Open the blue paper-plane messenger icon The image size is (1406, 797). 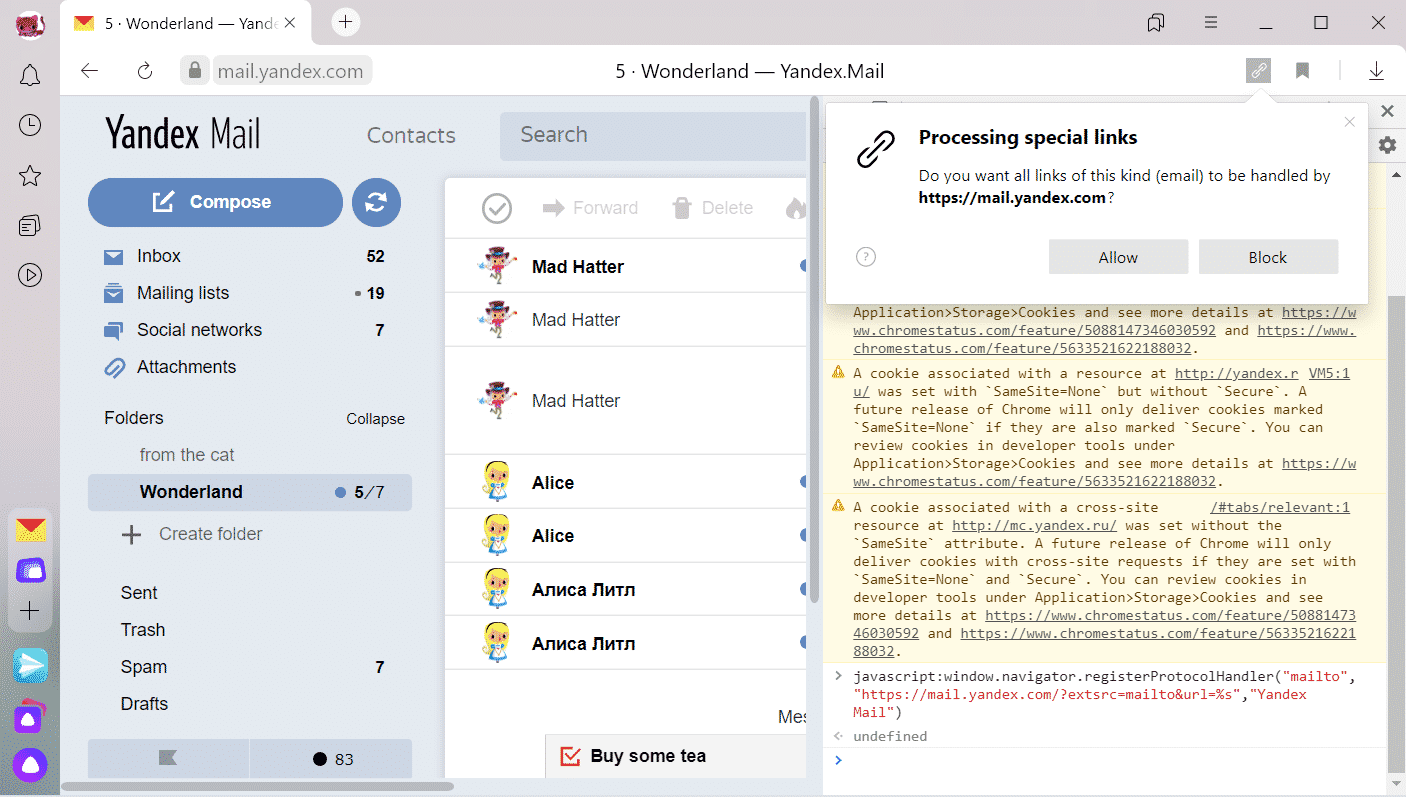click(31, 665)
